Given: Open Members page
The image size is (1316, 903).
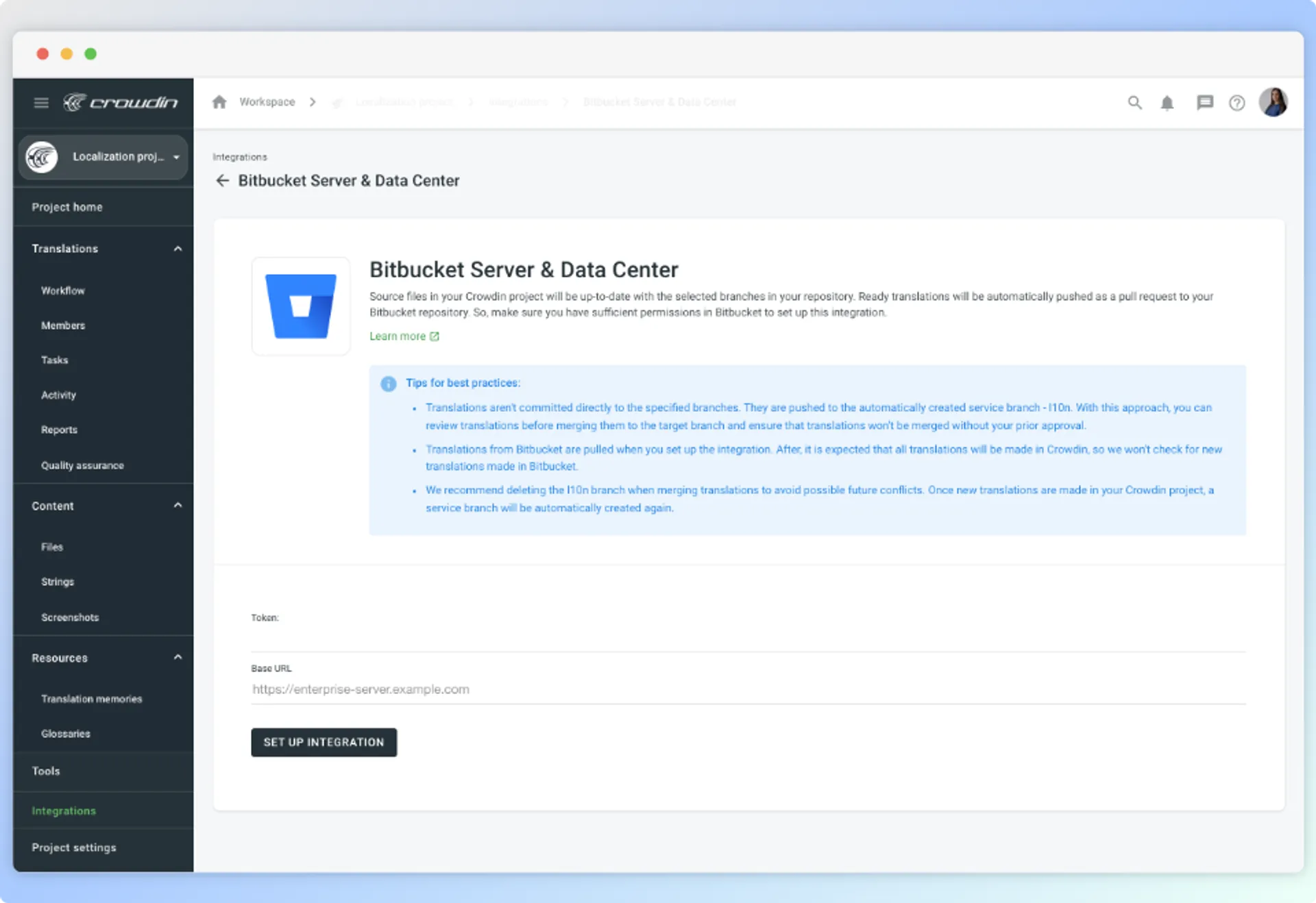Looking at the screenshot, I should 63,325.
